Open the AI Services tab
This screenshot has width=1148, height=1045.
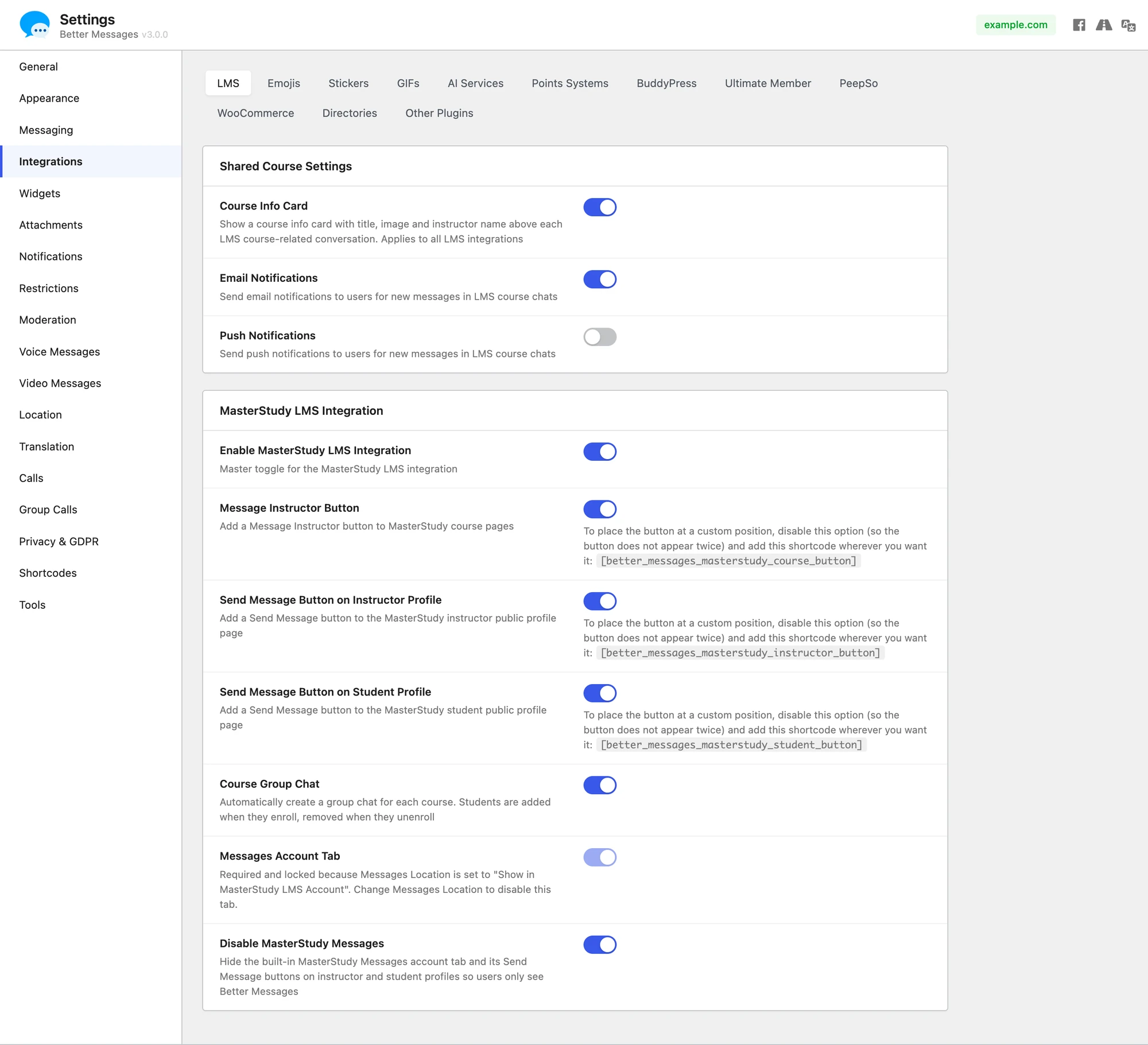(475, 83)
